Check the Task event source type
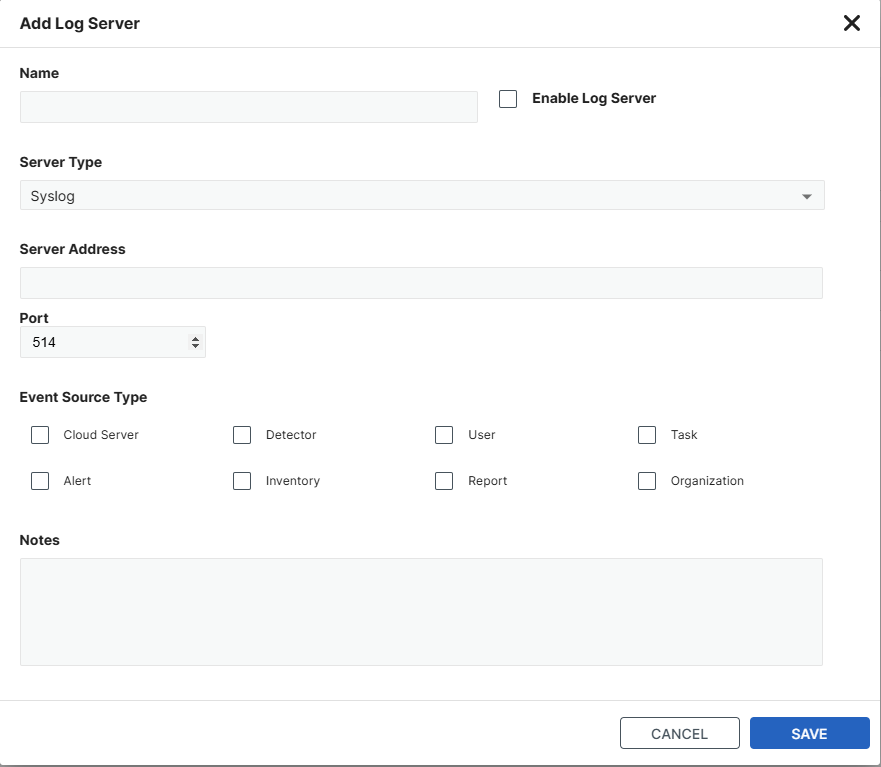The width and height of the screenshot is (881, 767). (x=646, y=435)
